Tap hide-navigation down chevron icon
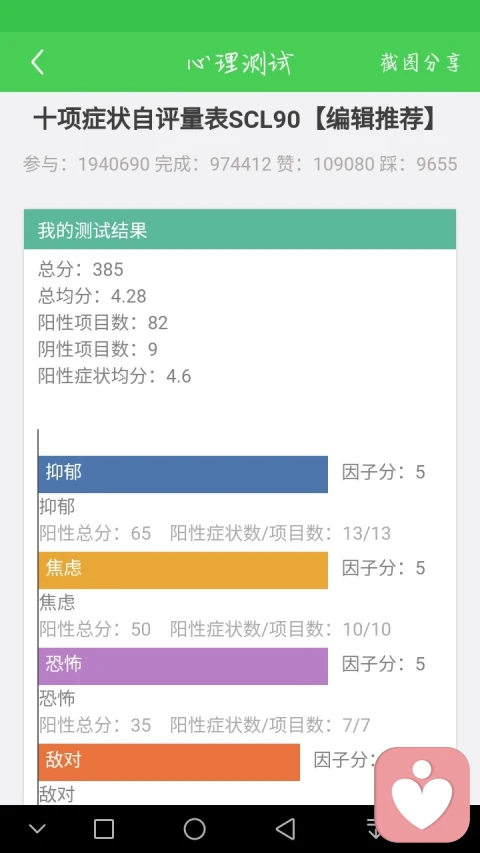This screenshot has height=853, width=480. click(37, 830)
